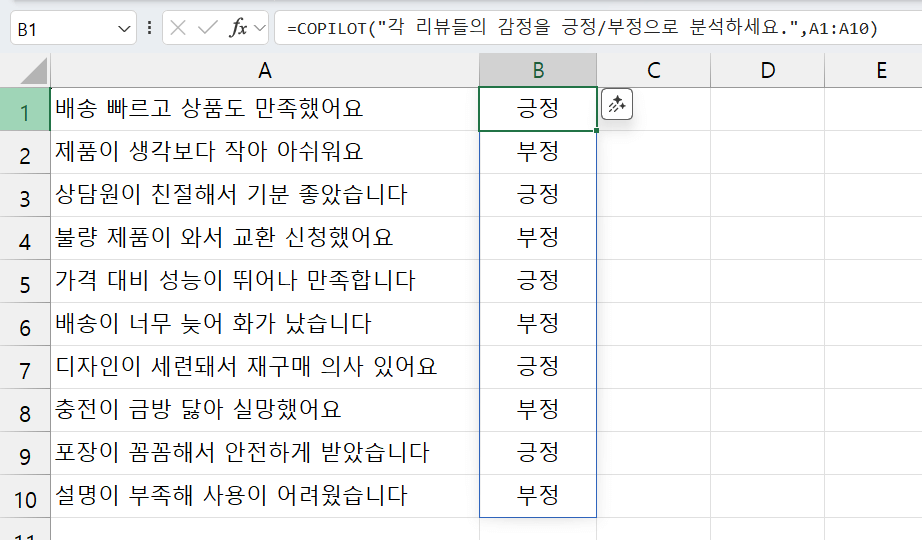Select the 부정 result in row 4

[538, 238]
